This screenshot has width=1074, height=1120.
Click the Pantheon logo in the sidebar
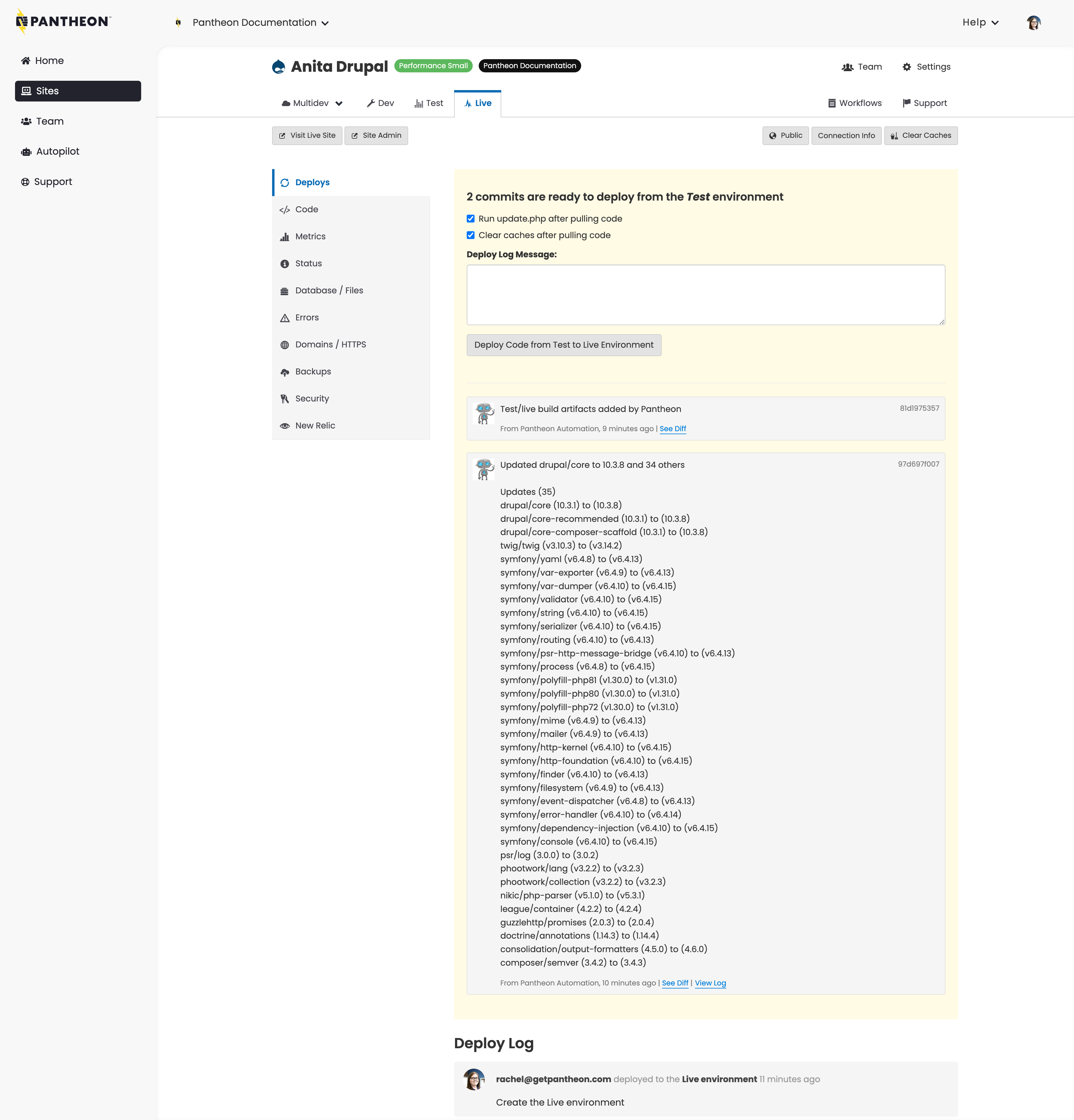(63, 21)
